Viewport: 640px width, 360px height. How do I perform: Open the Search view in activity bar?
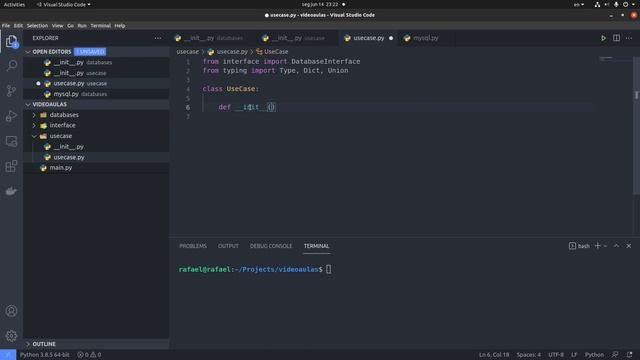(11, 66)
